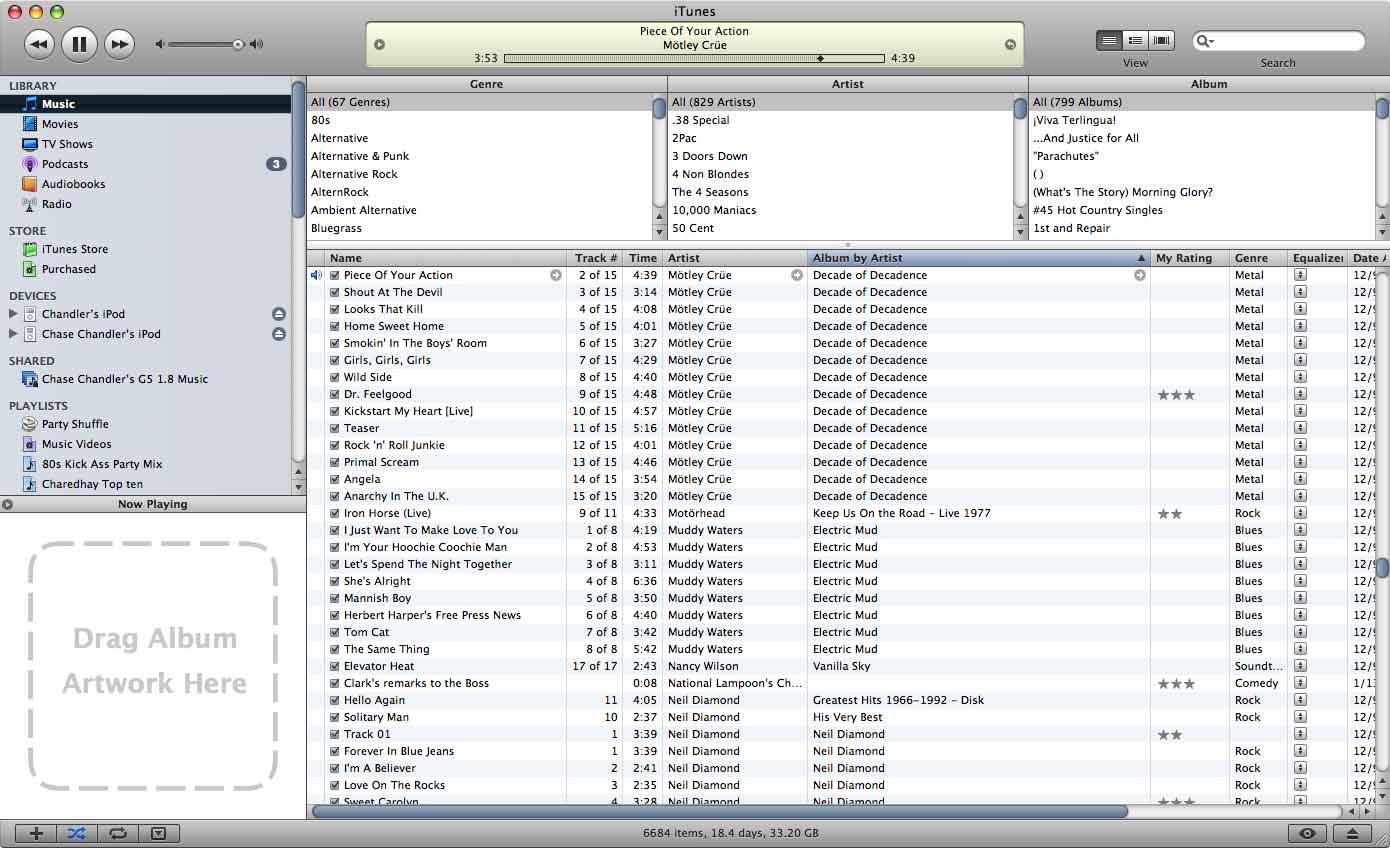This screenshot has width=1390, height=848.
Task: Switch to grouped album view
Action: [1135, 41]
